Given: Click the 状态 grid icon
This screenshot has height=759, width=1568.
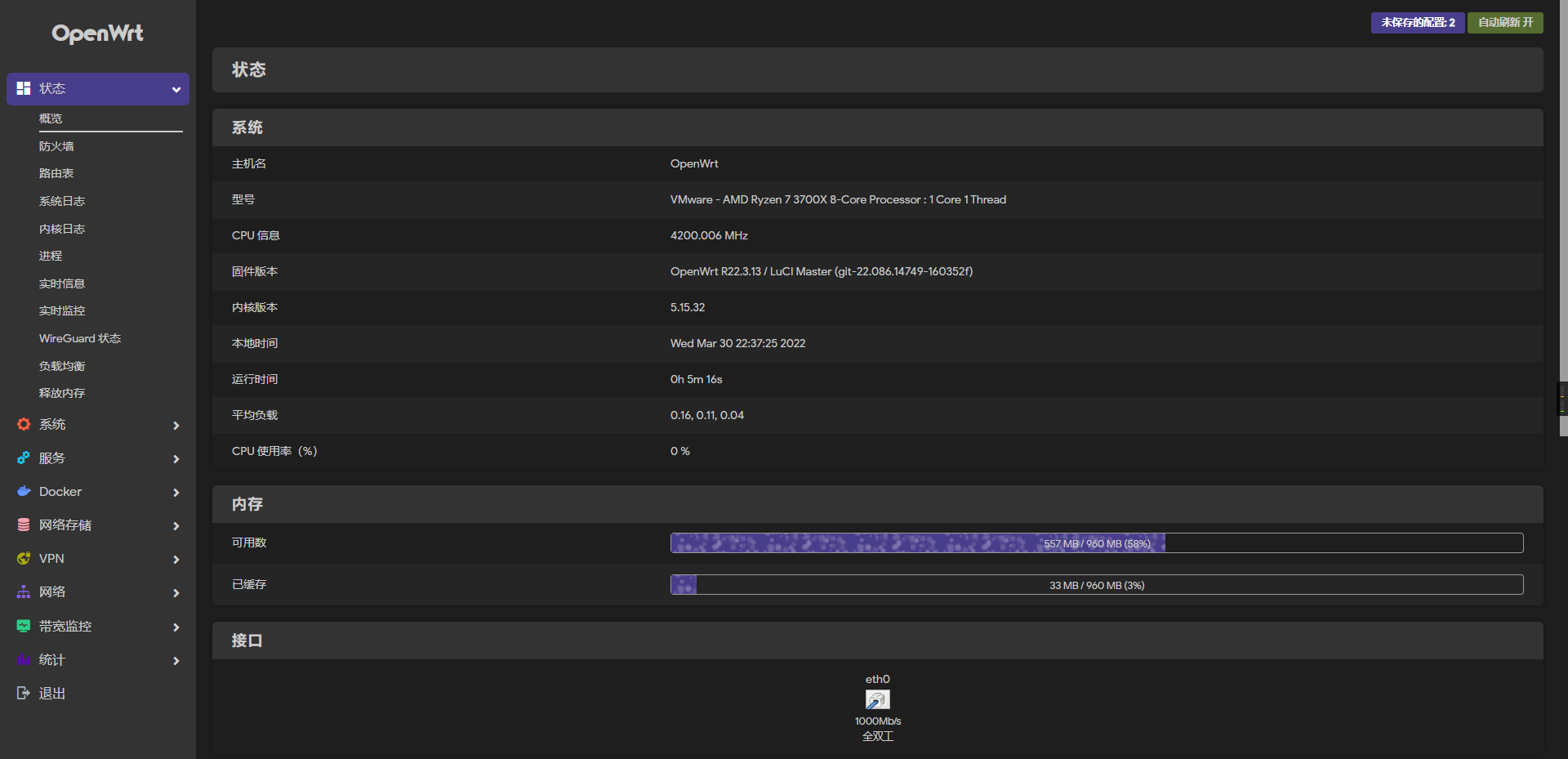Looking at the screenshot, I should click(x=24, y=88).
